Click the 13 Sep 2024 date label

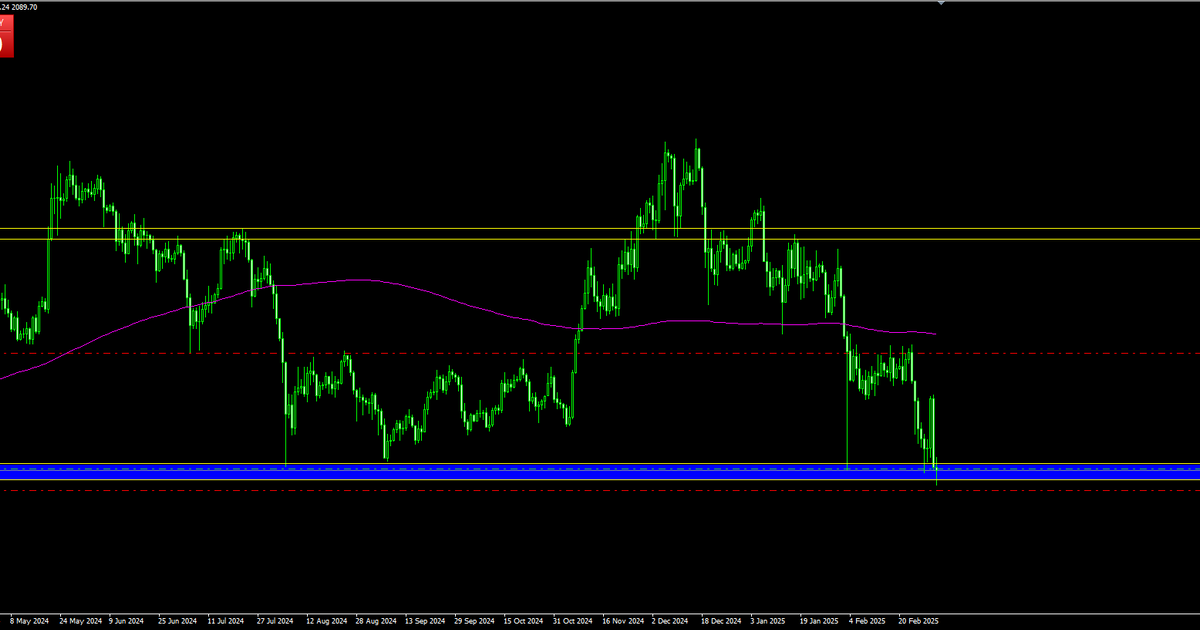point(425,620)
